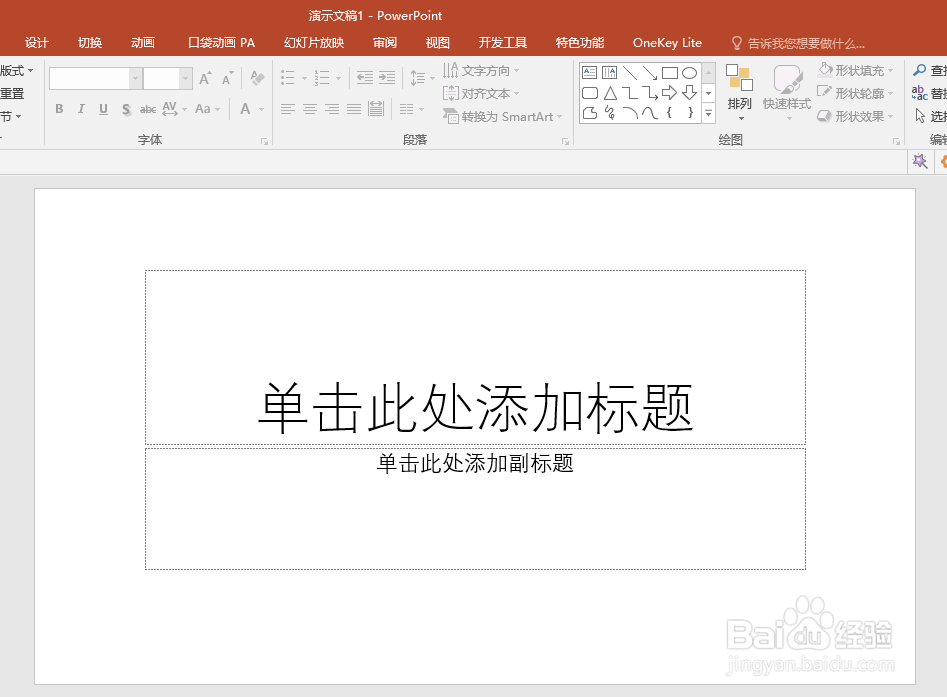Expand numbered list style dropdown
The image size is (947, 697).
(338, 78)
